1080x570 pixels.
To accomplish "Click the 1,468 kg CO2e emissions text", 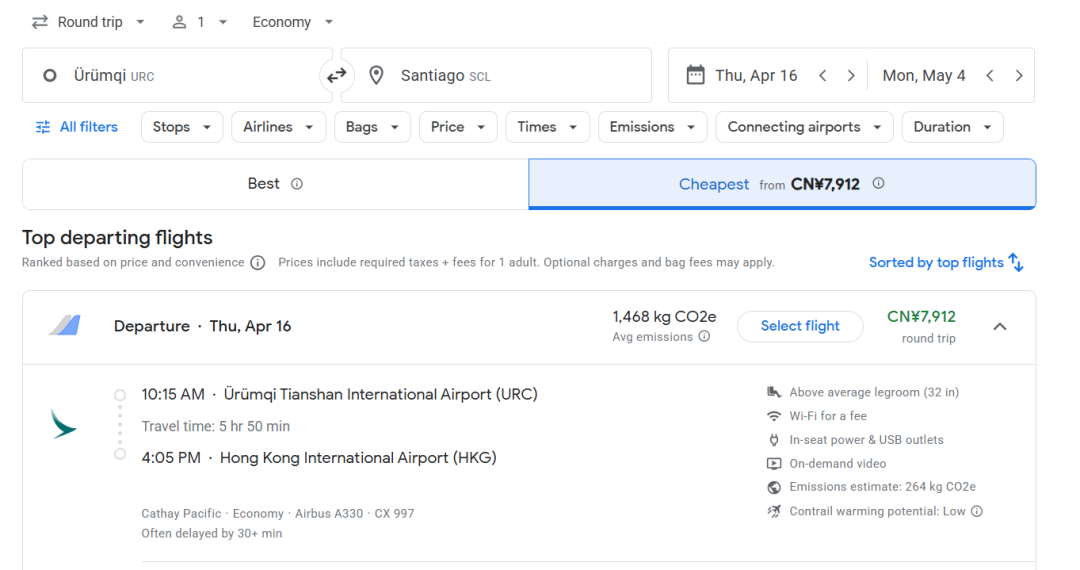I will coord(664,317).
